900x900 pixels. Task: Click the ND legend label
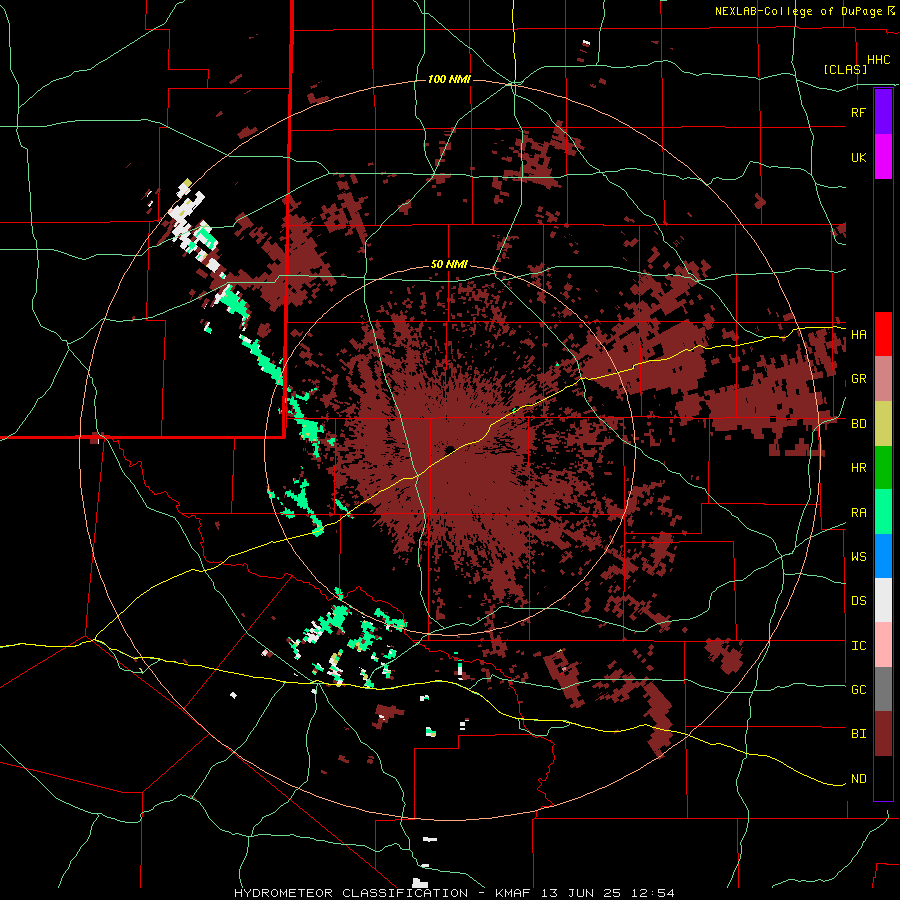(858, 779)
